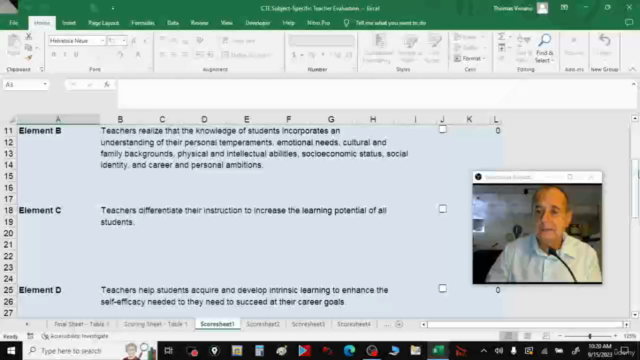Viewport: 640px width, 360px height.
Task: Click the new sheet plus icon
Action: (399, 324)
